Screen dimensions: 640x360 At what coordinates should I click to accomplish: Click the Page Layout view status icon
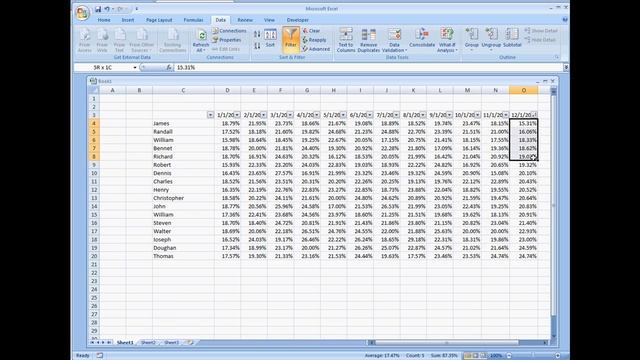pyautogui.click(x=475, y=356)
